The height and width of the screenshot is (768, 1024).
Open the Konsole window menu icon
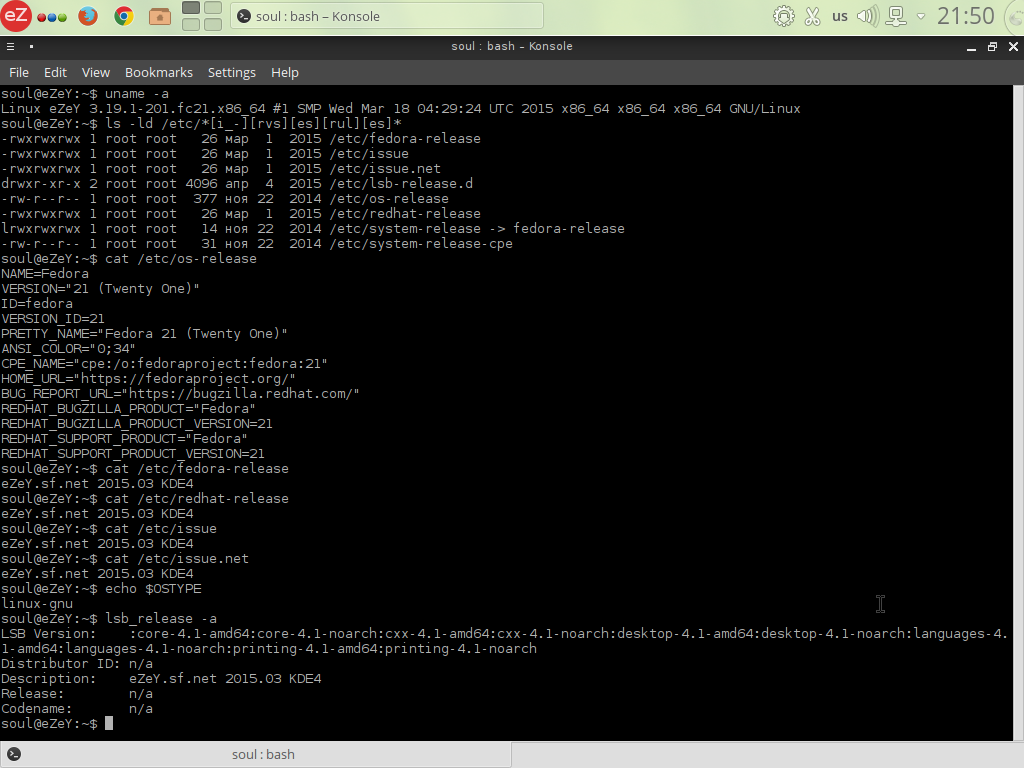pyautogui.click(x=10, y=46)
